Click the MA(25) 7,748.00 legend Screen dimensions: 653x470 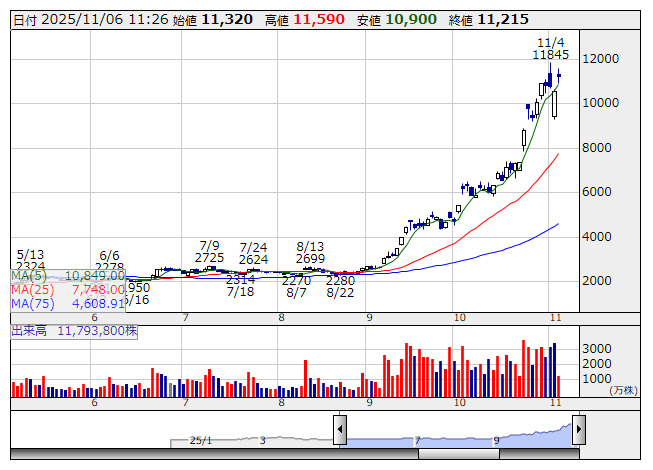tap(68, 289)
